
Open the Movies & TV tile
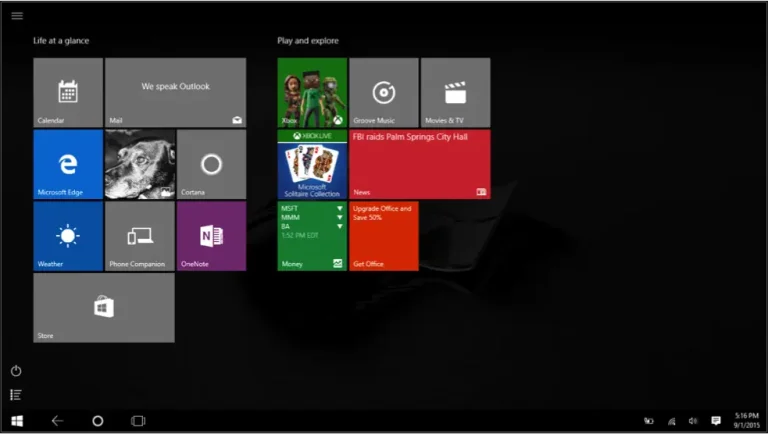point(456,93)
